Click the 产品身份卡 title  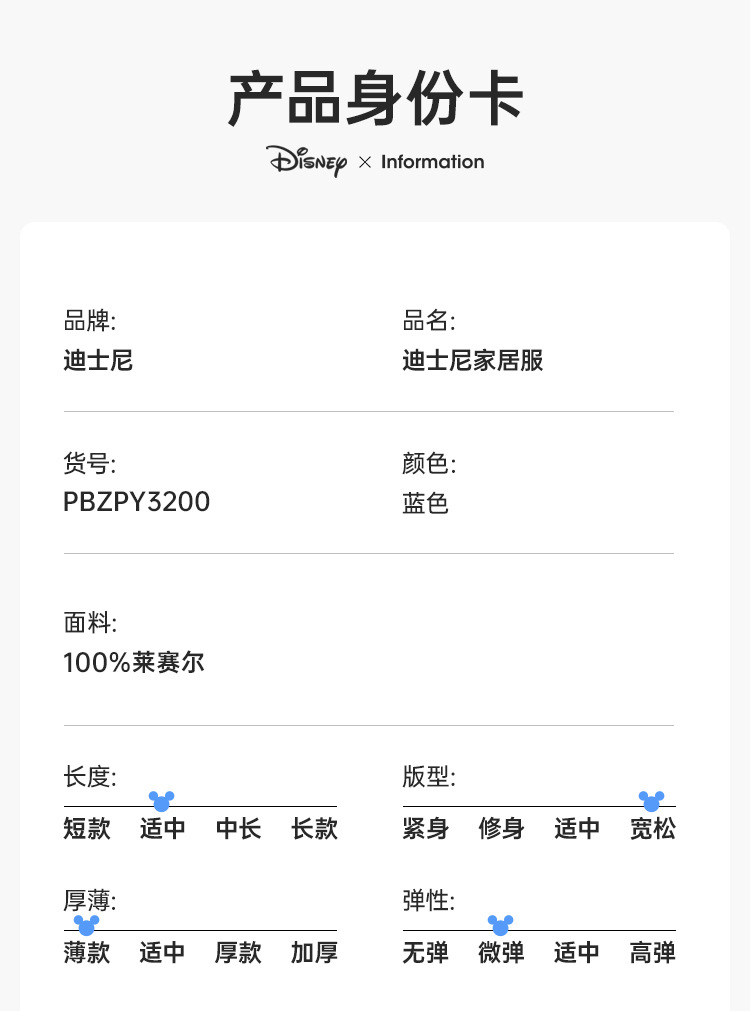tap(375, 99)
